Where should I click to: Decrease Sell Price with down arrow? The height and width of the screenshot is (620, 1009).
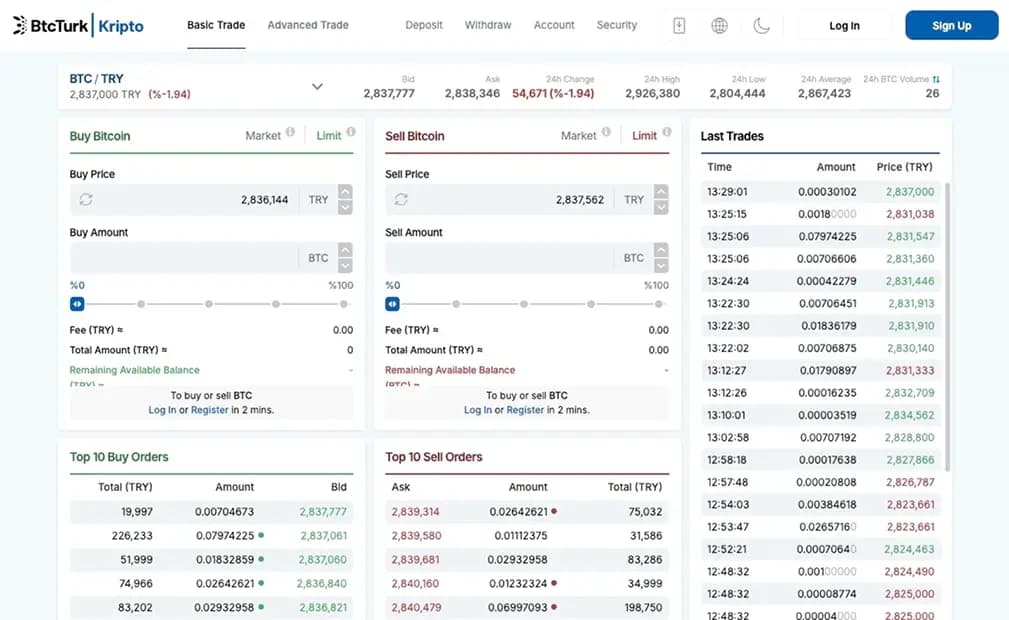(661, 207)
